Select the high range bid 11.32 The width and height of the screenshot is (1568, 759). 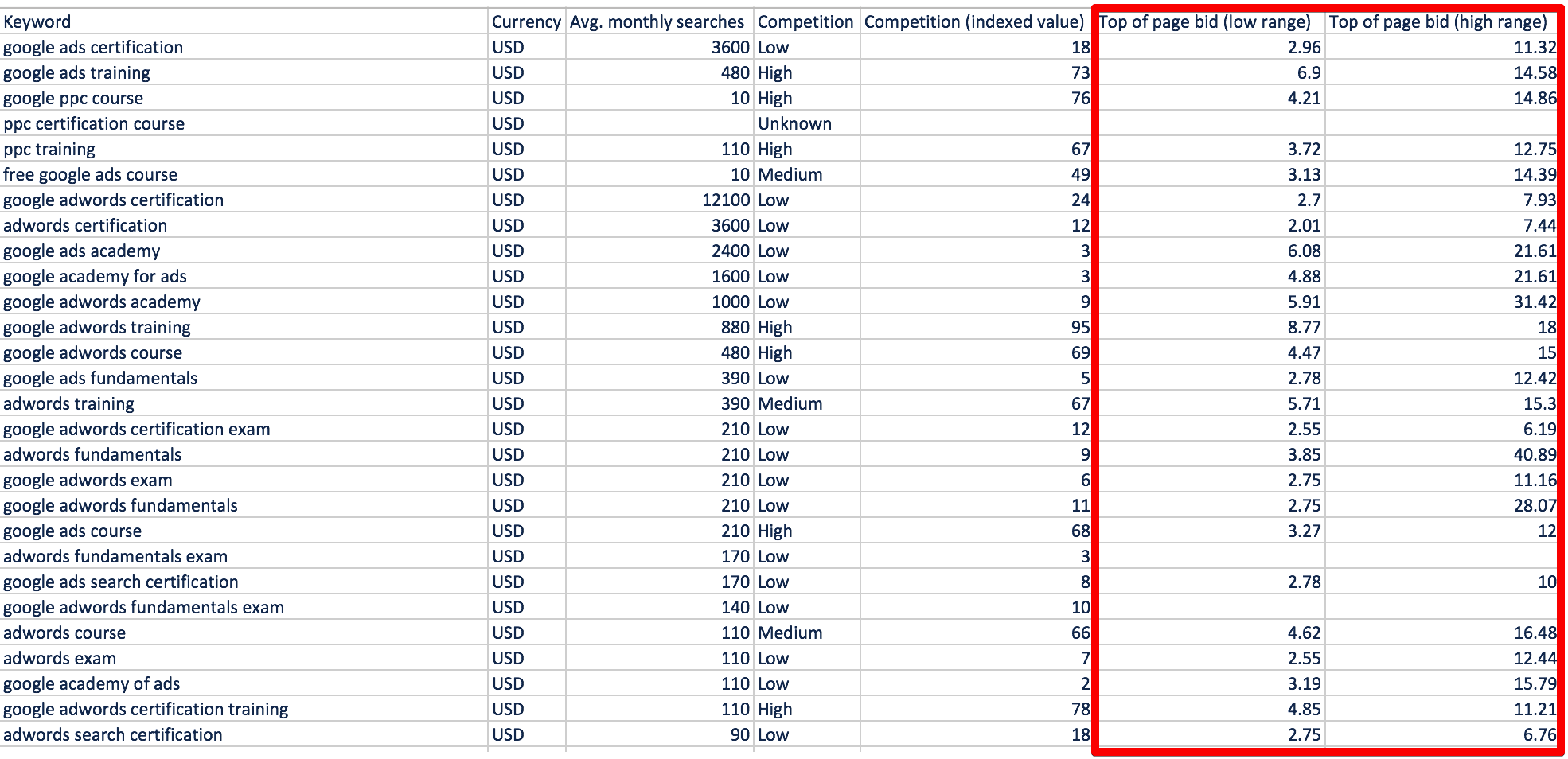1441,47
